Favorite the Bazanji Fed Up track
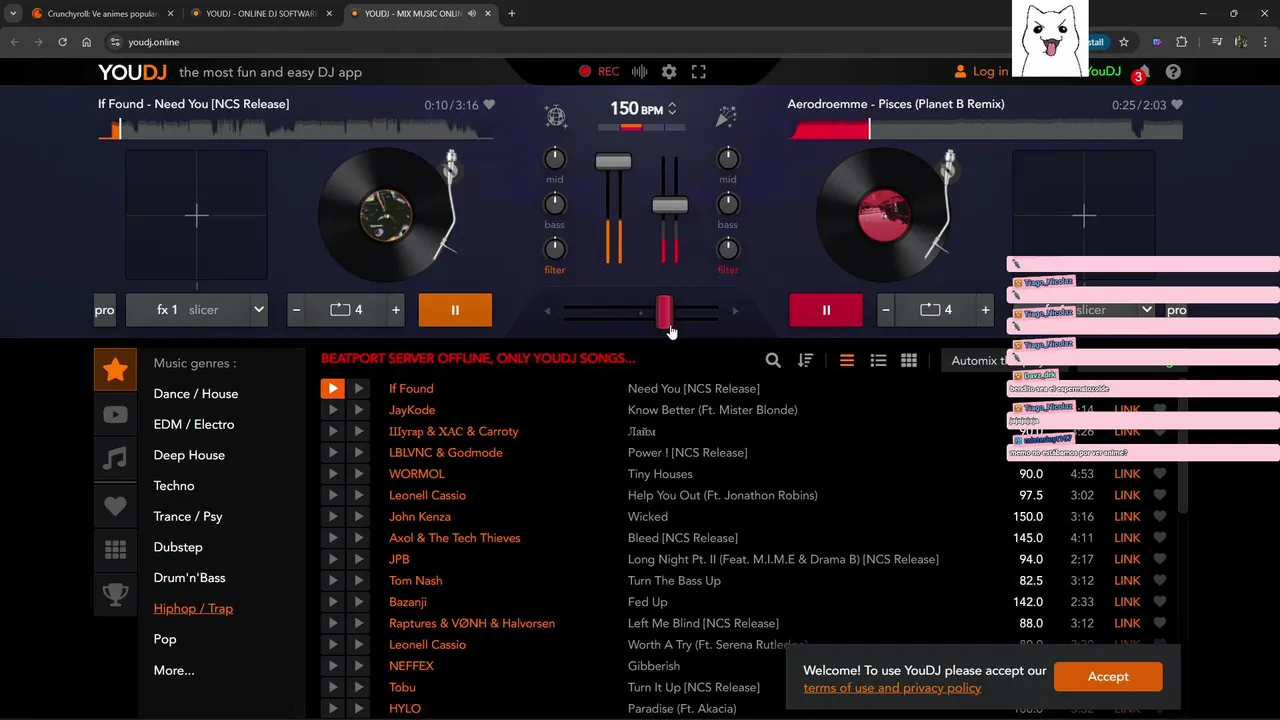 point(1160,602)
